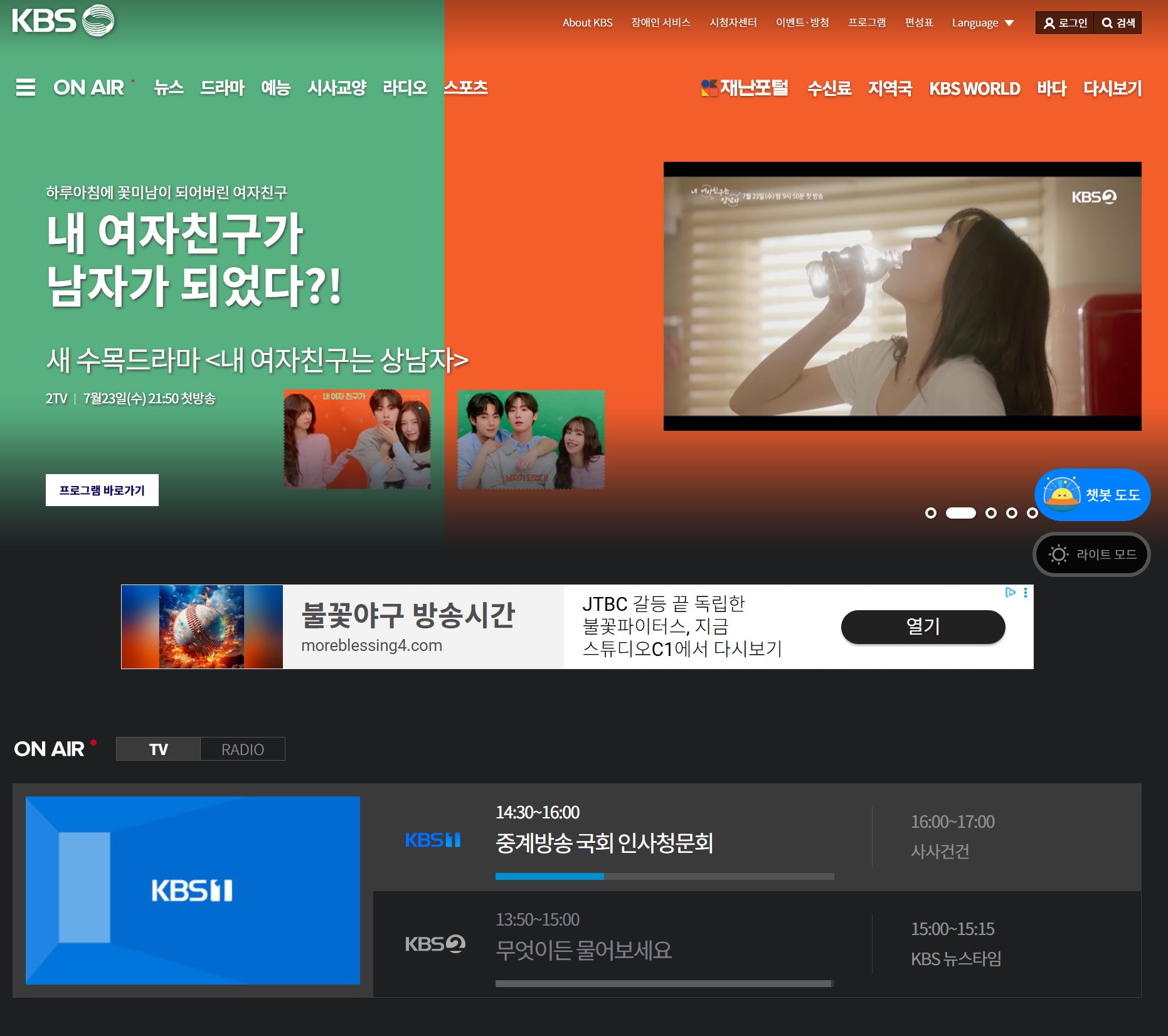
Task: Expand the Language dropdown
Action: pos(982,23)
